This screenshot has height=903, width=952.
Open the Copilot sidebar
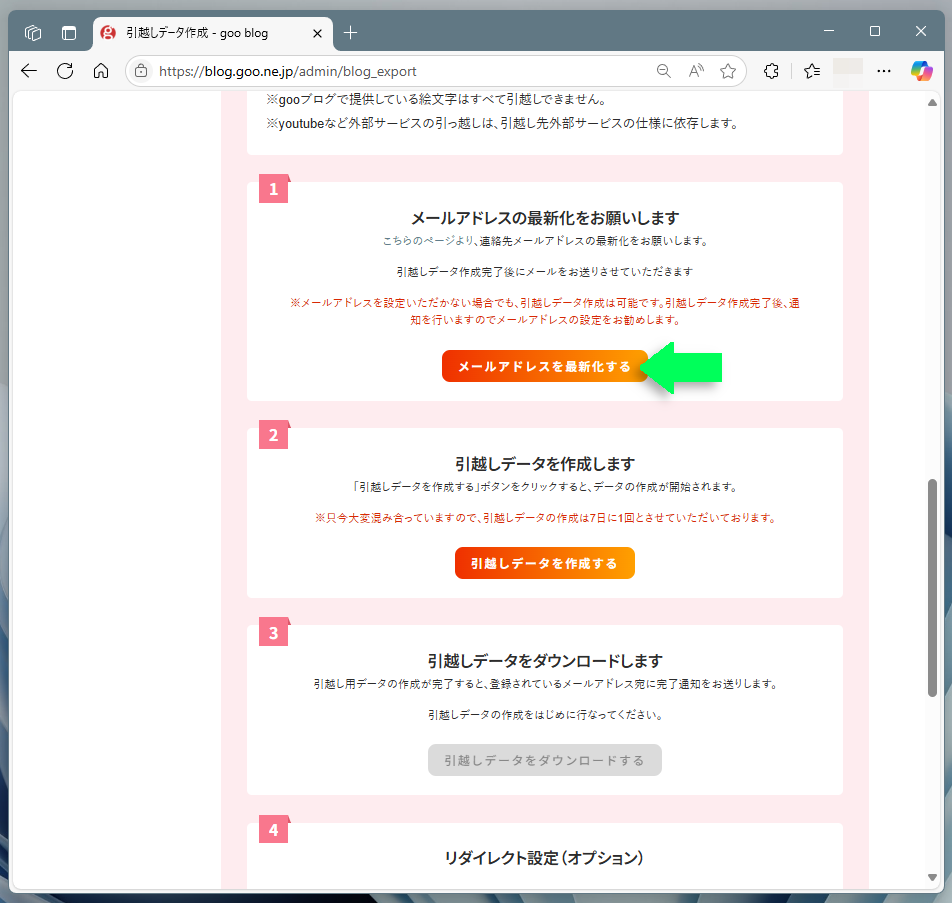pos(921,71)
